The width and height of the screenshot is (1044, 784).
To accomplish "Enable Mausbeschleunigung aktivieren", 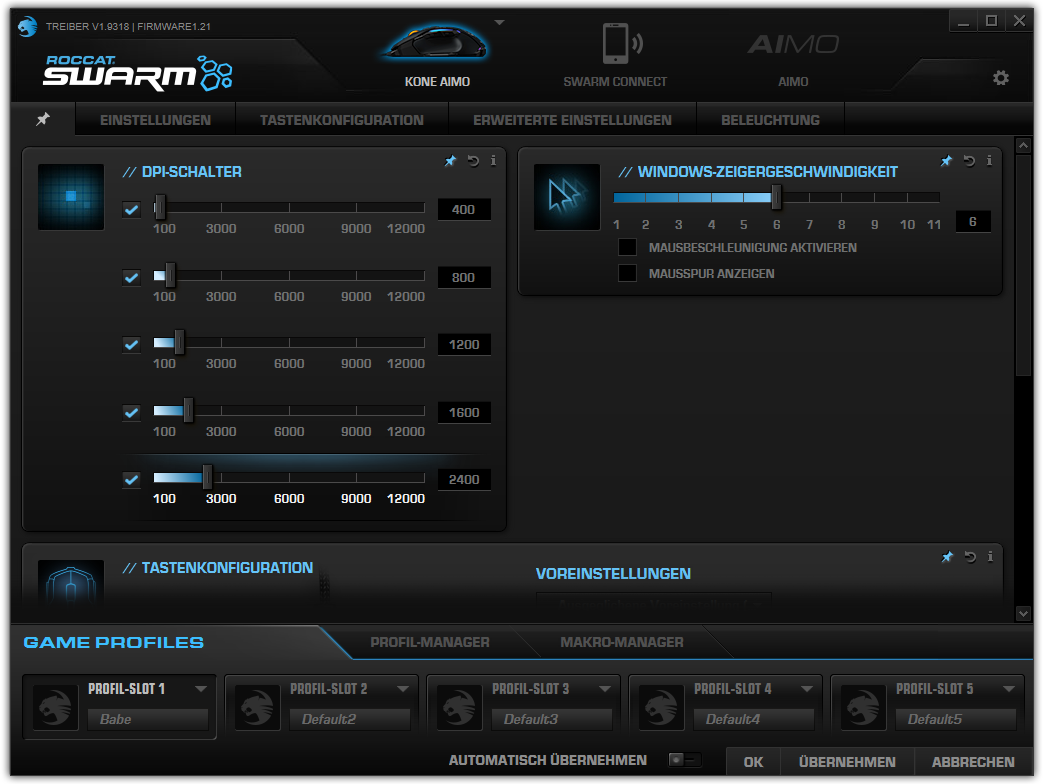I will (628, 247).
